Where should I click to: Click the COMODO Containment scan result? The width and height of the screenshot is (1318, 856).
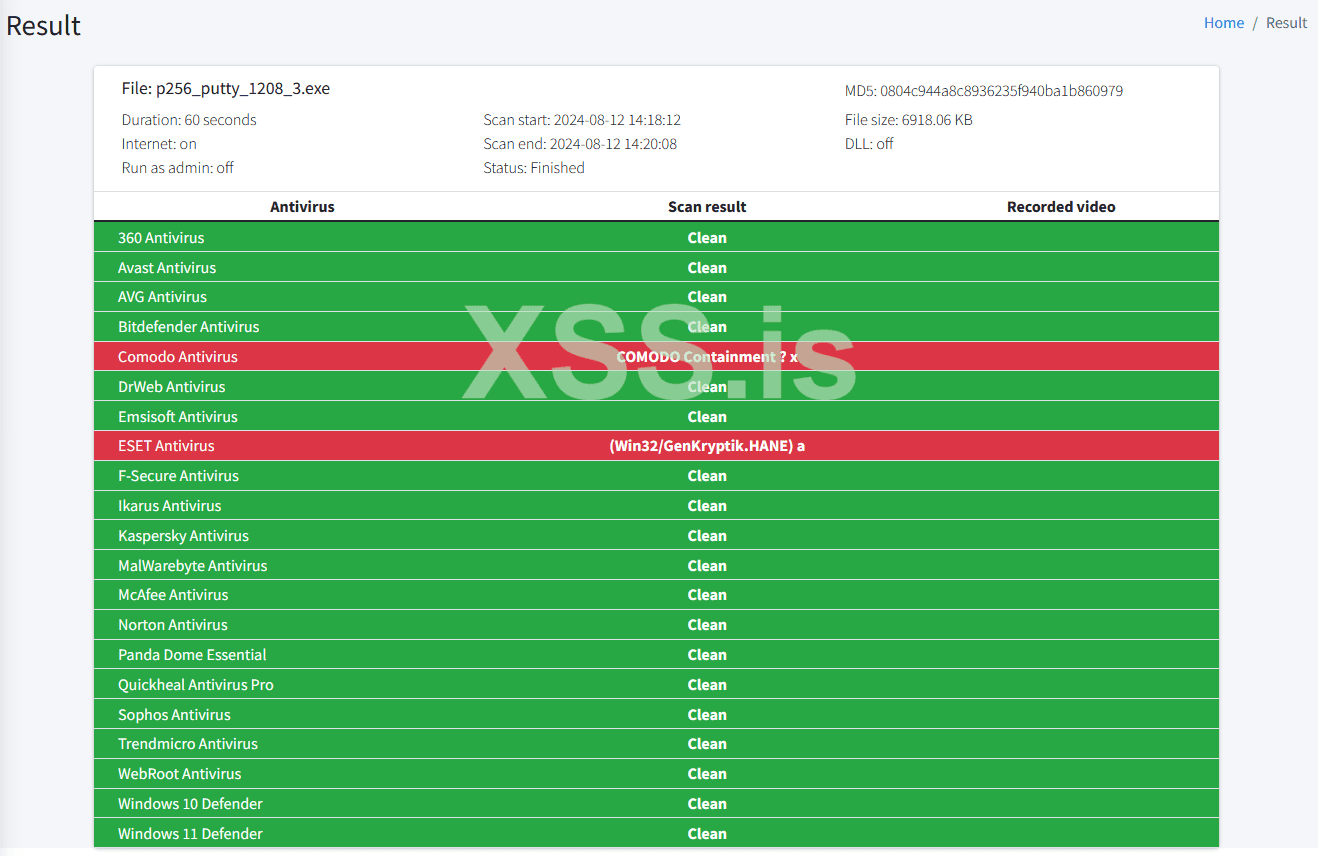[x=707, y=357]
